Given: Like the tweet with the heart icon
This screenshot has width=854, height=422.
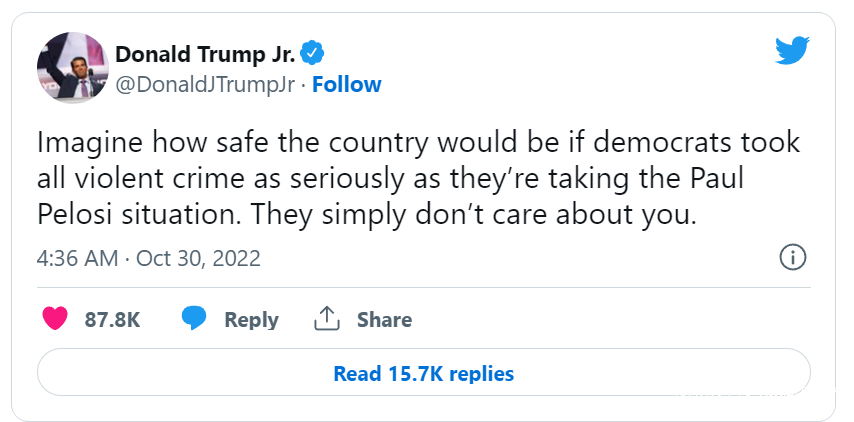Looking at the screenshot, I should tap(56, 319).
